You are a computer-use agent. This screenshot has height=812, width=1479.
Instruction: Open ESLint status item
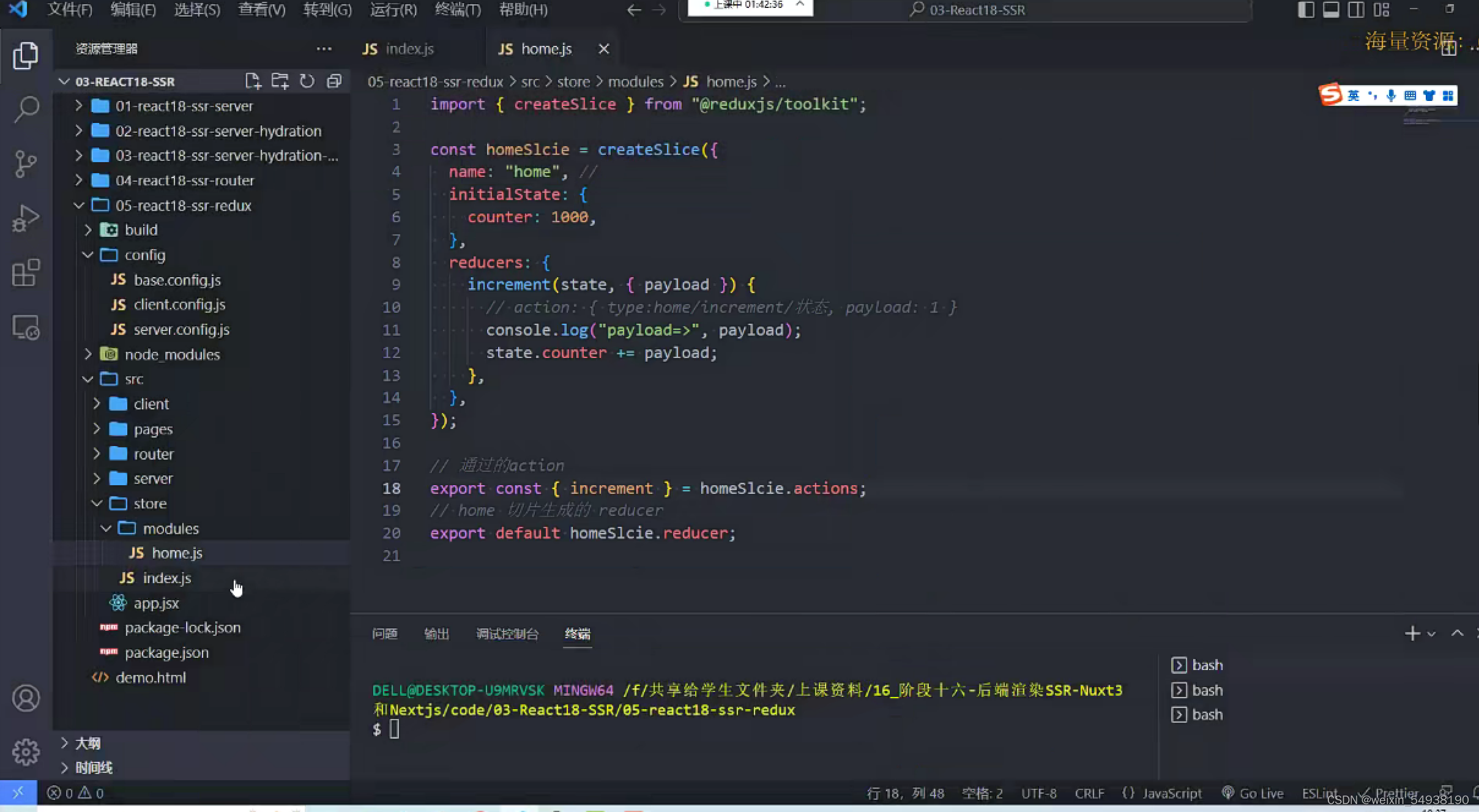[x=1319, y=793]
